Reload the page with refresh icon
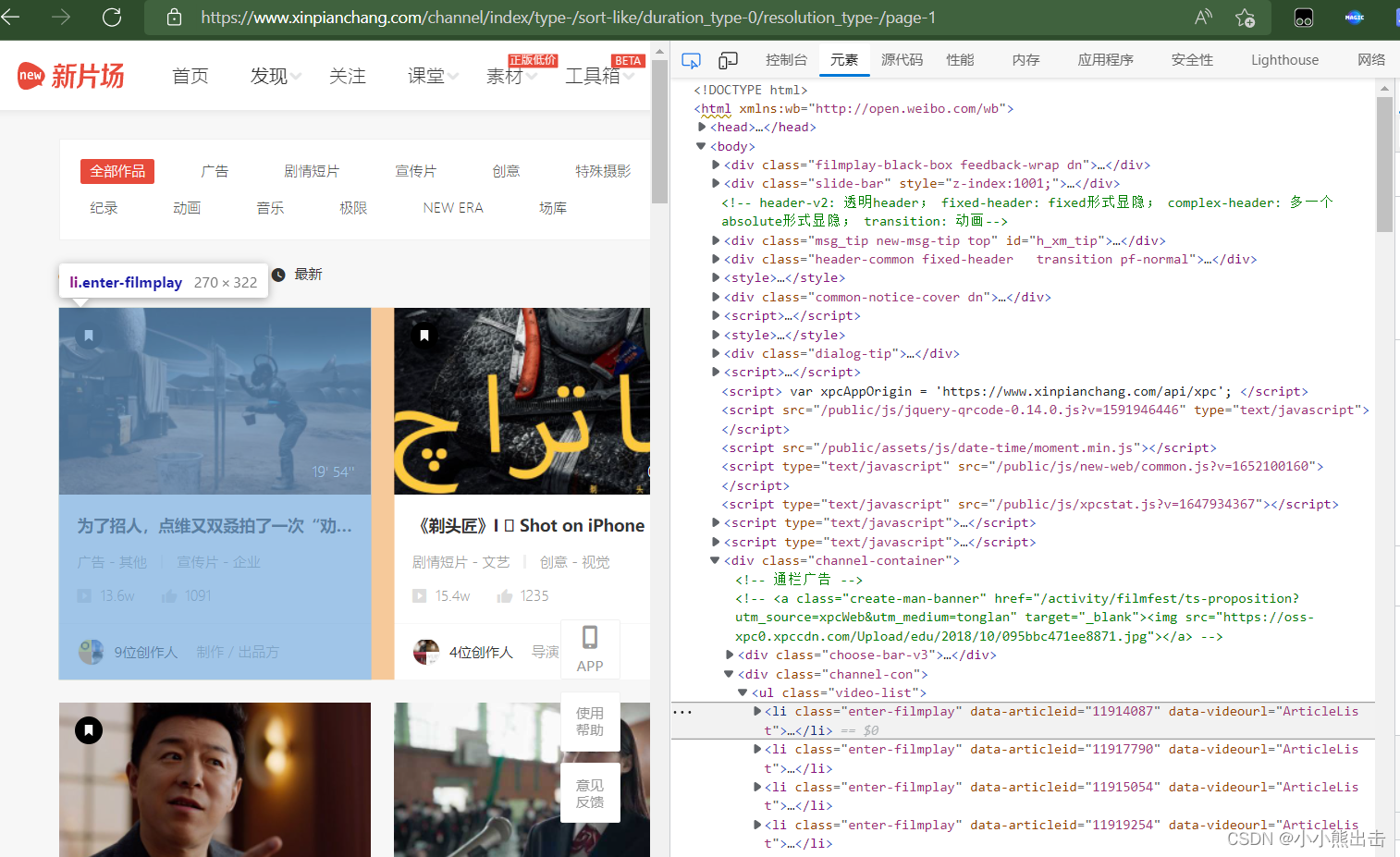The image size is (1400, 857). click(x=112, y=17)
